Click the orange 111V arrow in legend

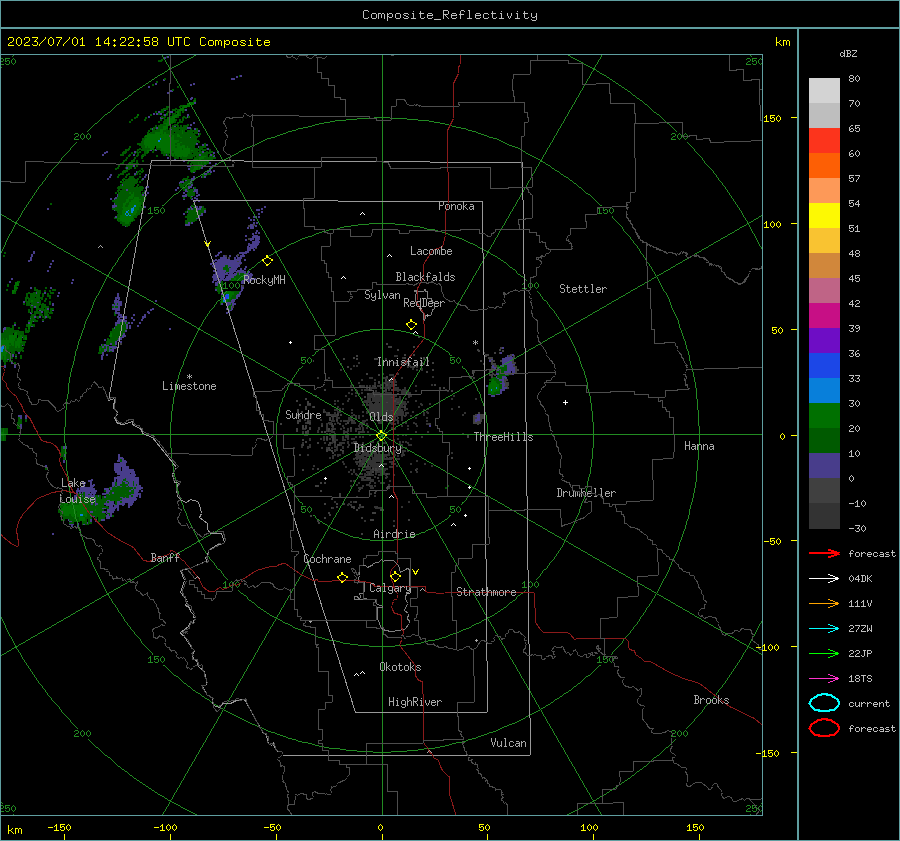[824, 603]
